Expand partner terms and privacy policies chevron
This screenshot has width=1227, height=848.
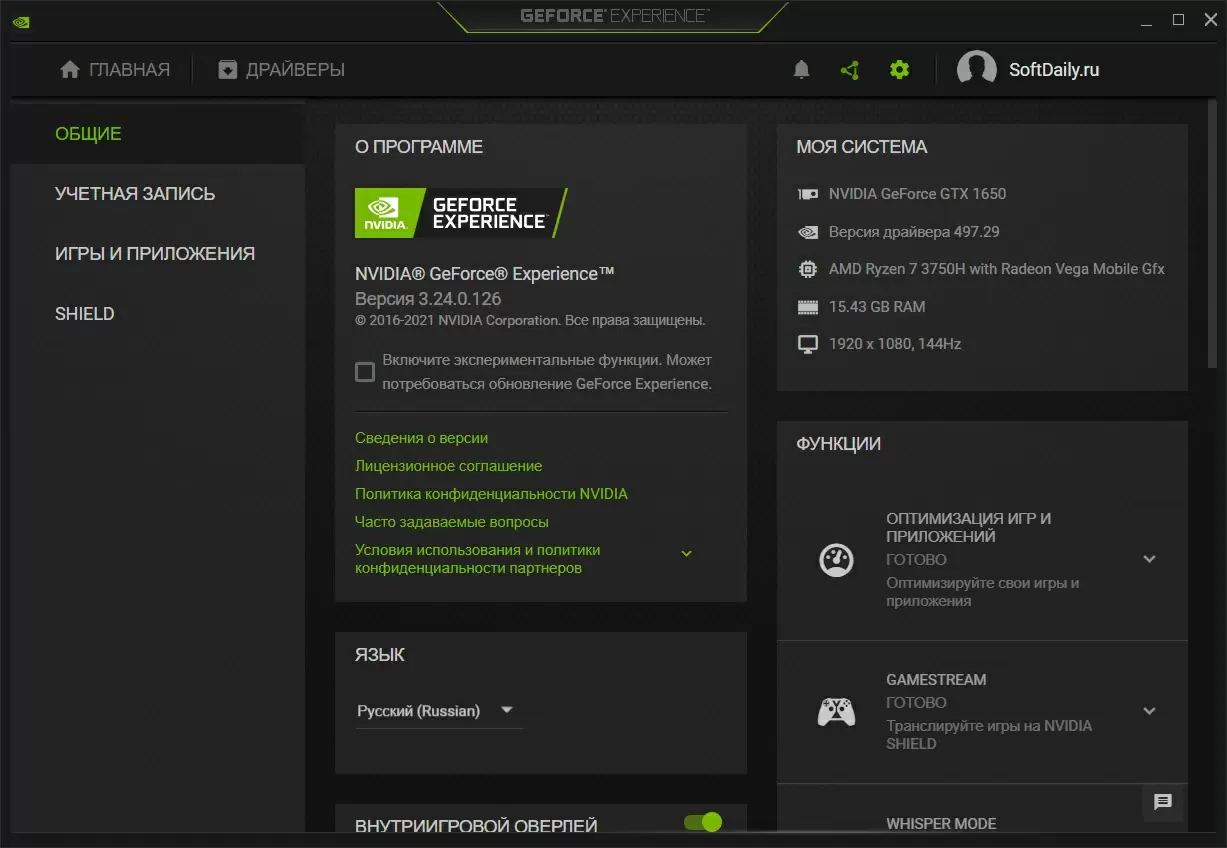pyautogui.click(x=686, y=554)
